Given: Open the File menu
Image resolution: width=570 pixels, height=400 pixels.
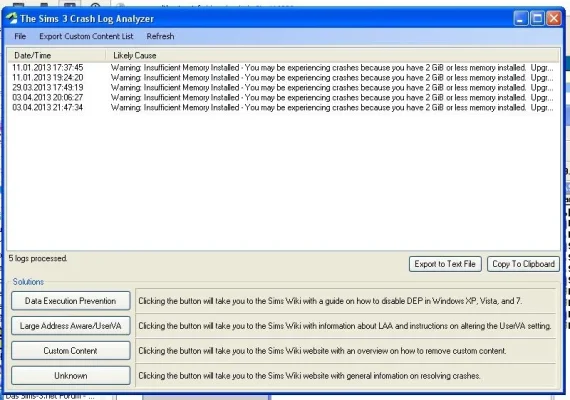Looking at the screenshot, I should point(20,36).
